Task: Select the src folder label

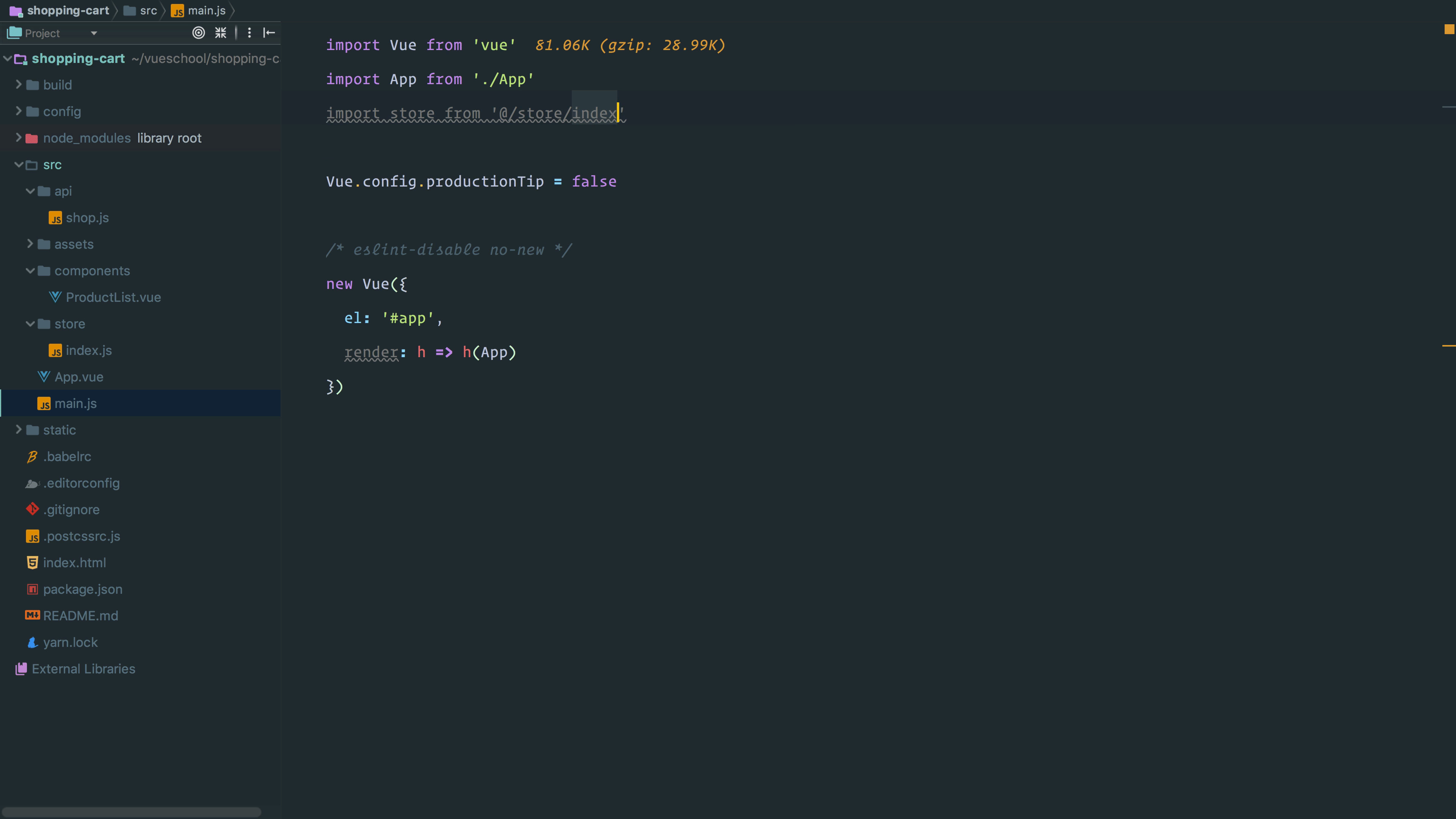Action: pos(52,165)
